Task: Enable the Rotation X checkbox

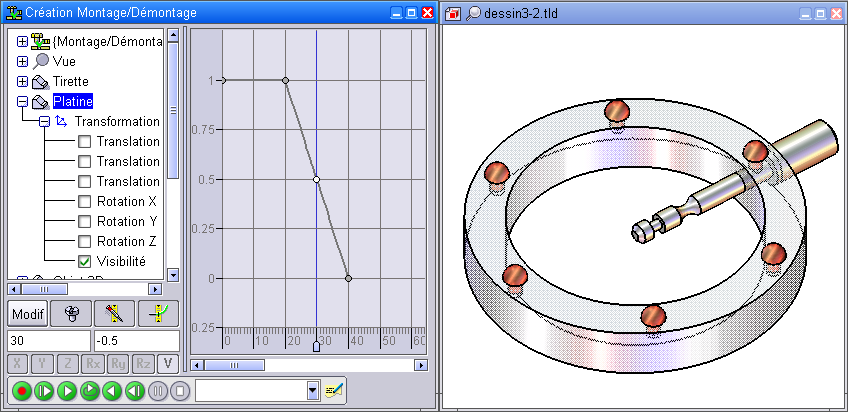Action: (x=85, y=201)
